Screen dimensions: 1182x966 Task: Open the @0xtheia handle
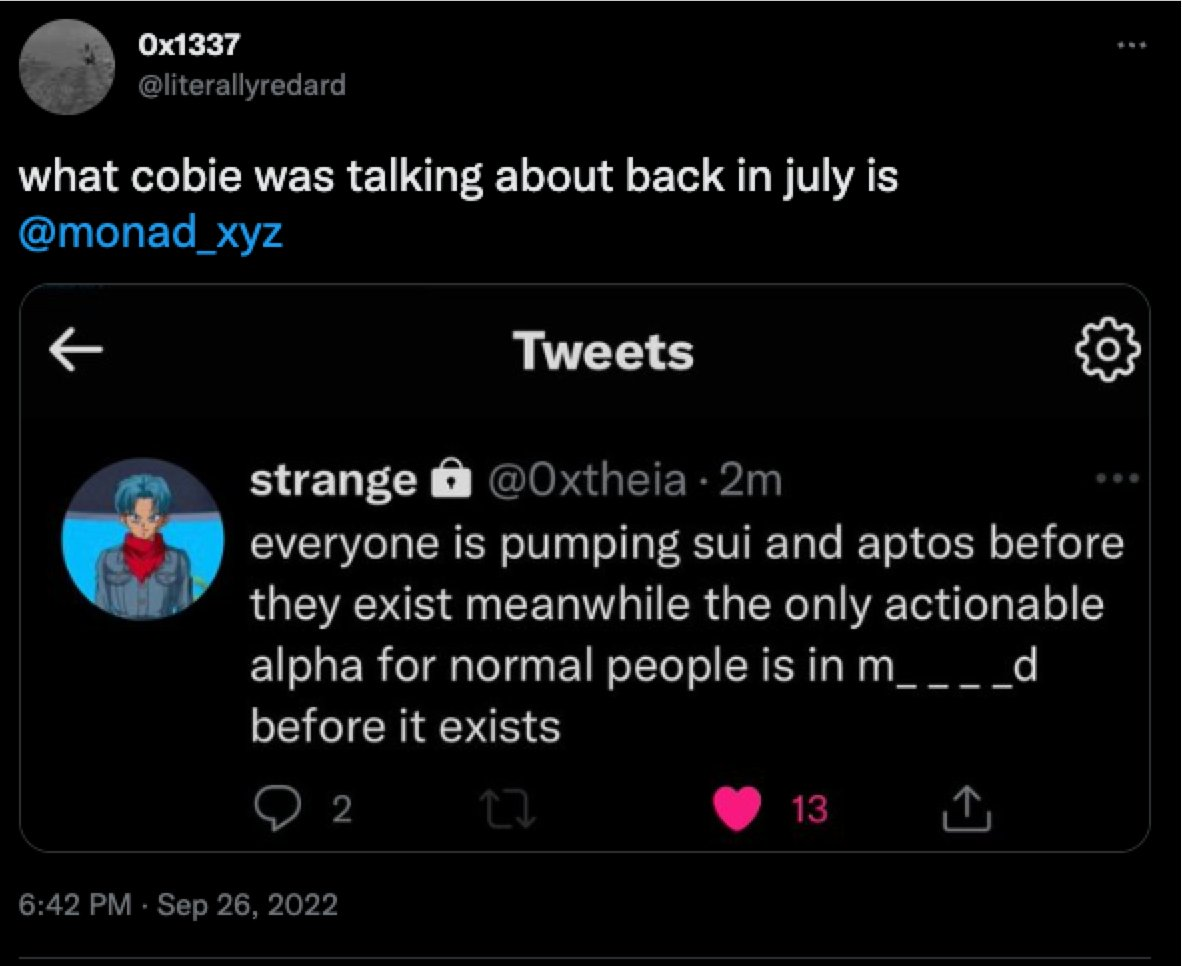pyautogui.click(x=587, y=482)
